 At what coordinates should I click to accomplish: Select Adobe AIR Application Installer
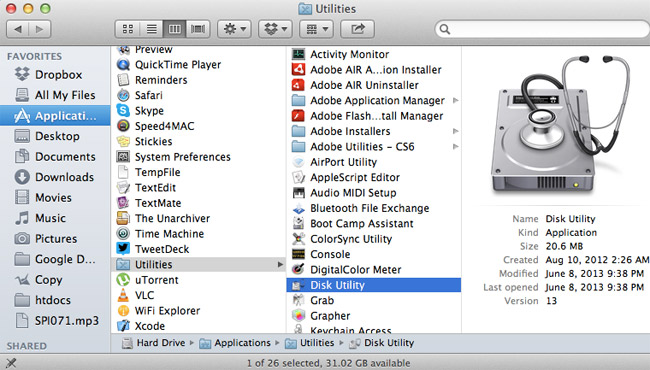tap(374, 70)
